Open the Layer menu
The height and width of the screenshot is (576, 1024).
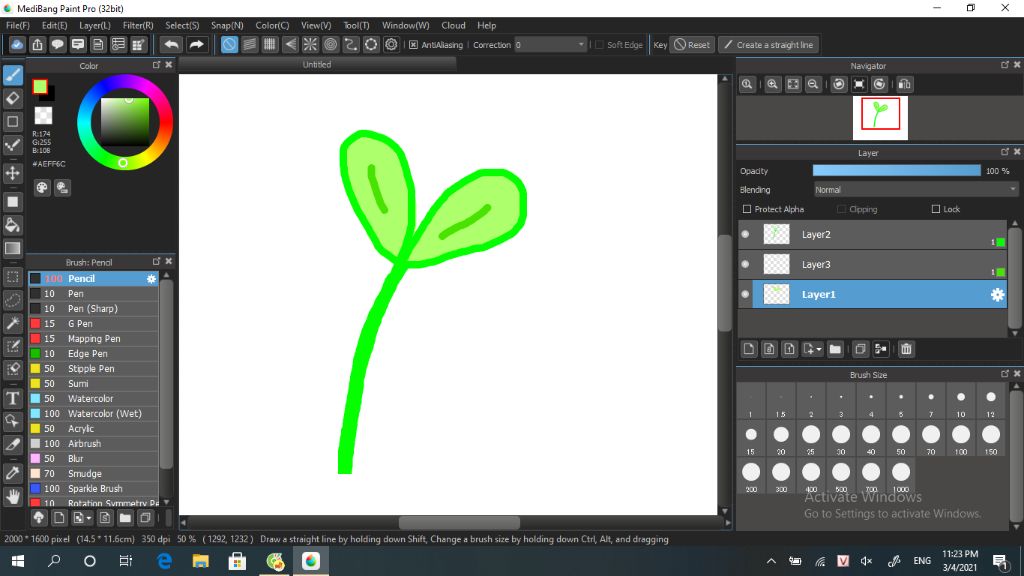click(95, 25)
